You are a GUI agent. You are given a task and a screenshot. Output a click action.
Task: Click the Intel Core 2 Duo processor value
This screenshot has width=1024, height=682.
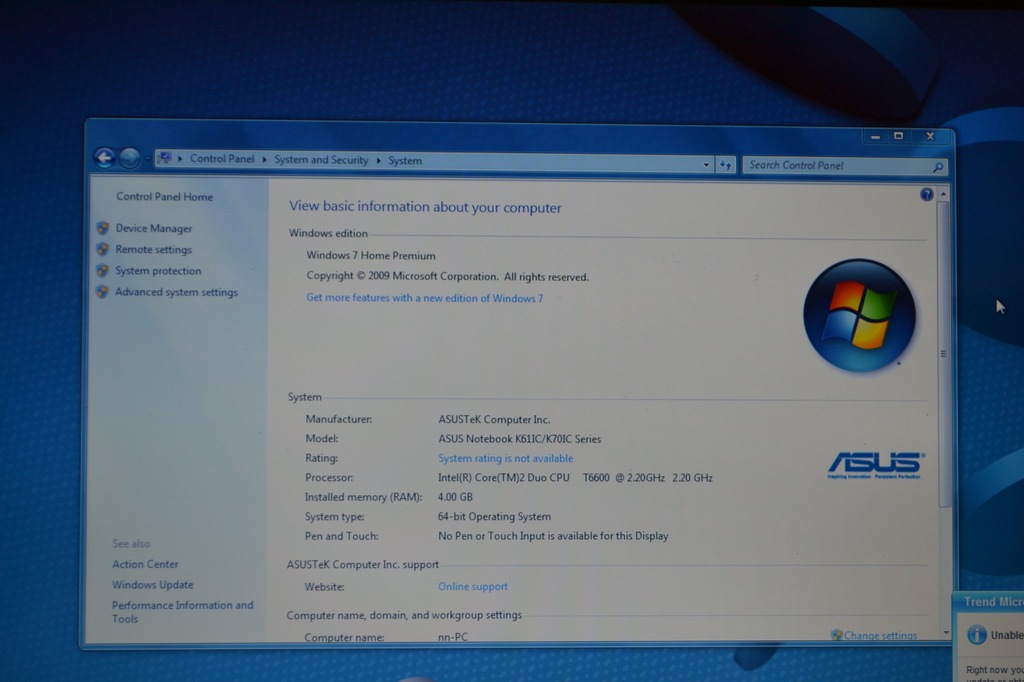(x=575, y=478)
